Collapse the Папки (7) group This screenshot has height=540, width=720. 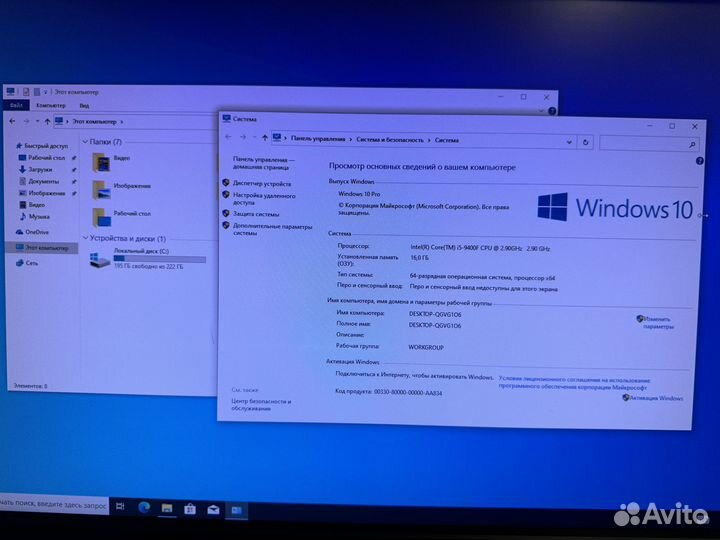85,142
